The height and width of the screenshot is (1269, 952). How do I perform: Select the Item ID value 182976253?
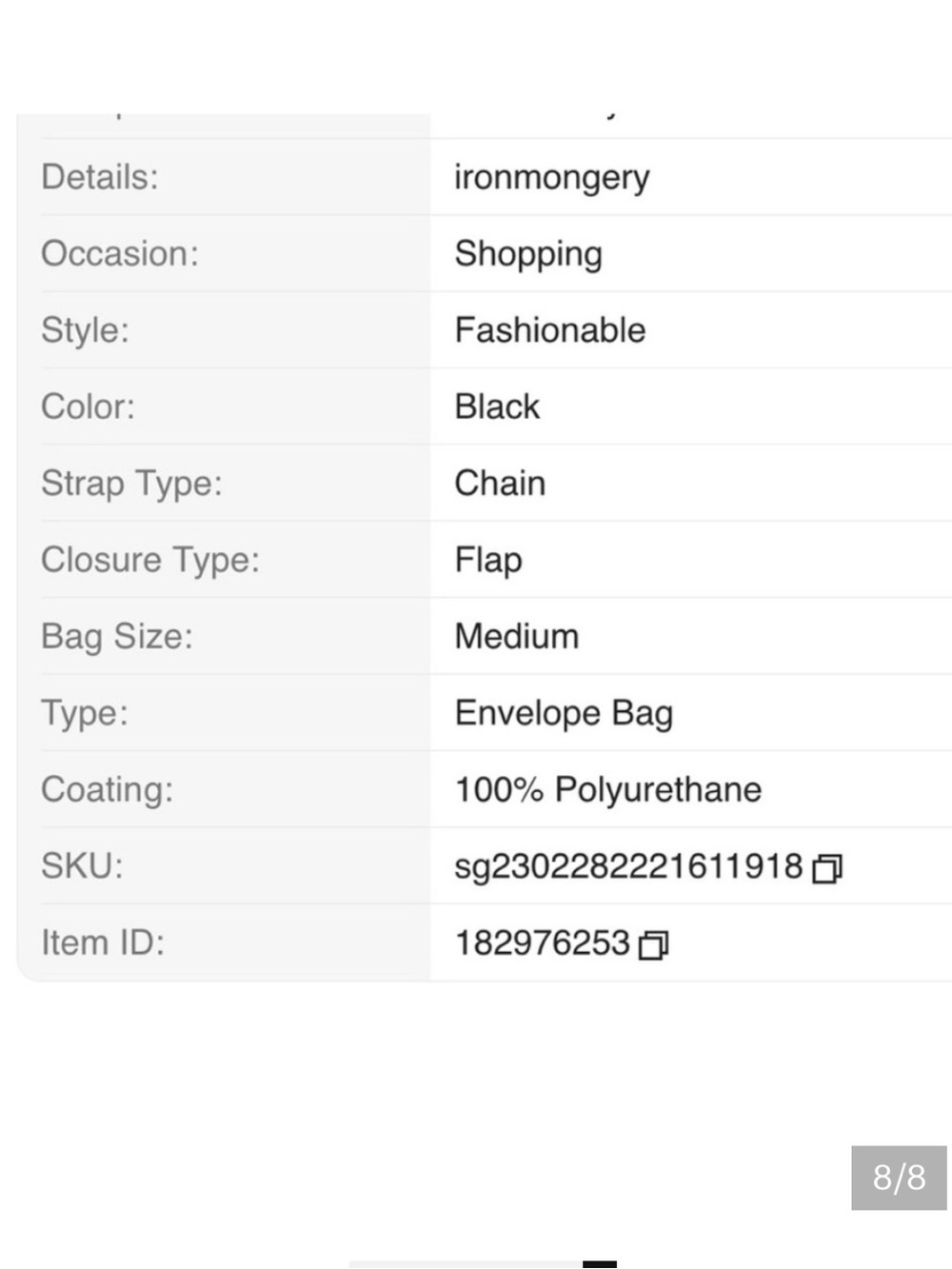[542, 942]
